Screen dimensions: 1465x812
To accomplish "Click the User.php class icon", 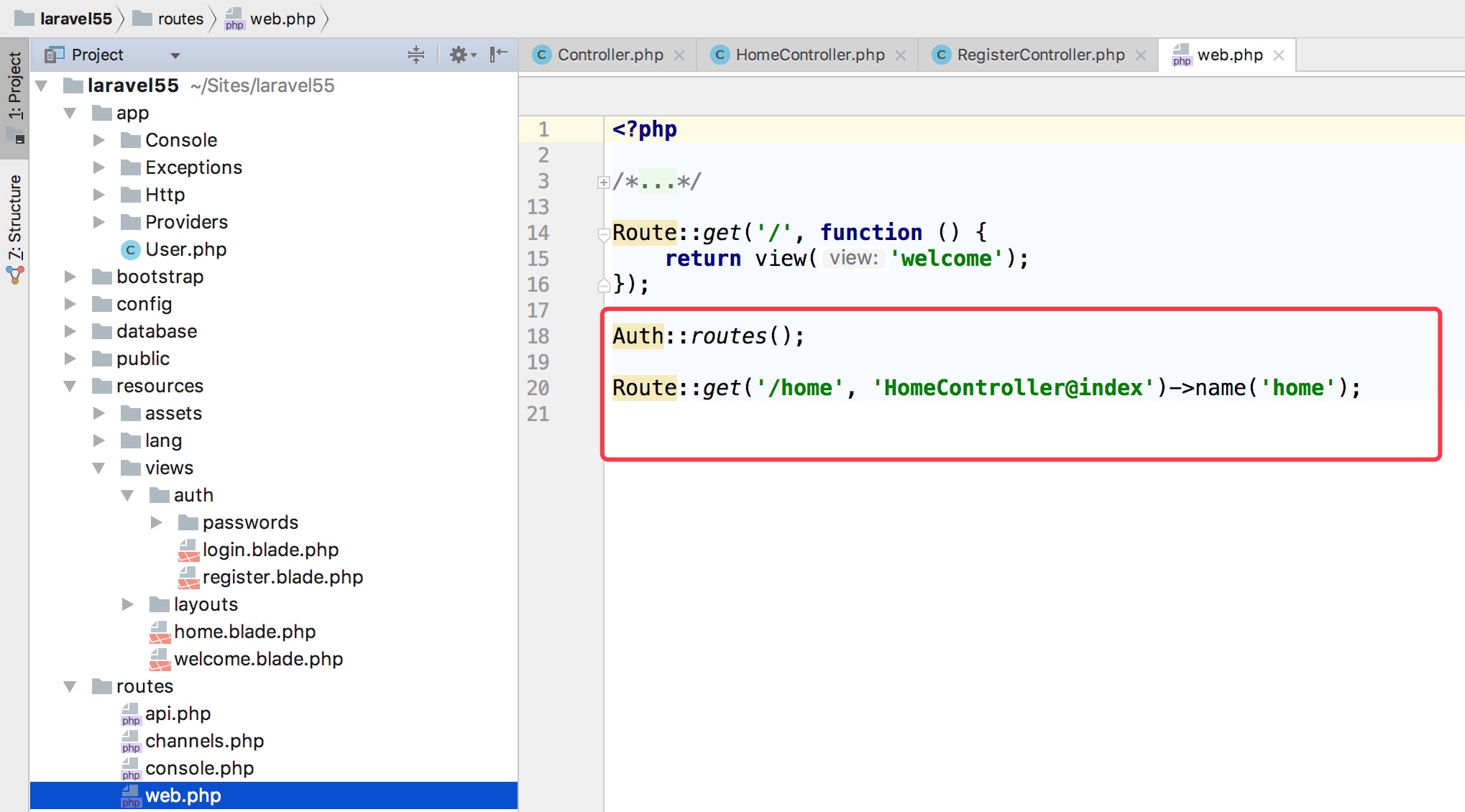I will 130,250.
